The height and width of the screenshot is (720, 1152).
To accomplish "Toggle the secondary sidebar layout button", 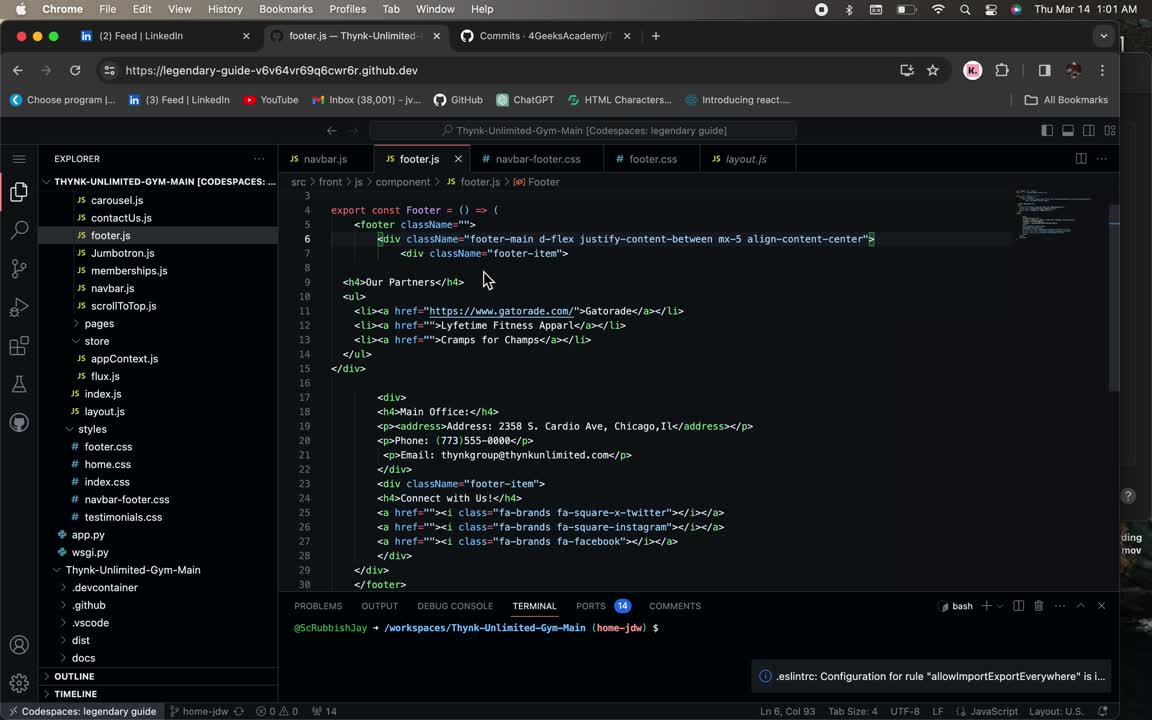I will [x=1089, y=131].
